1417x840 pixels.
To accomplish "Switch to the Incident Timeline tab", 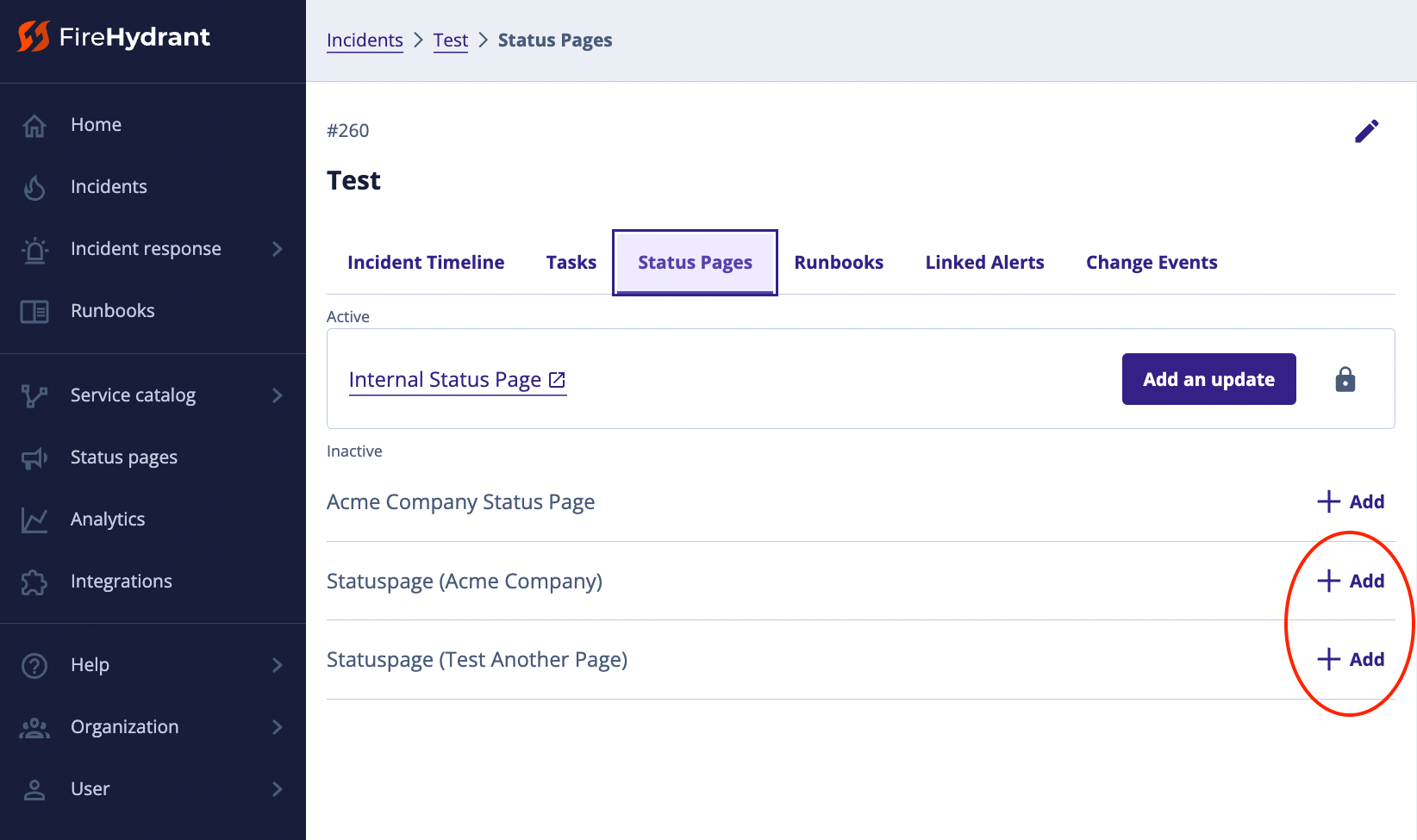I will tap(426, 263).
